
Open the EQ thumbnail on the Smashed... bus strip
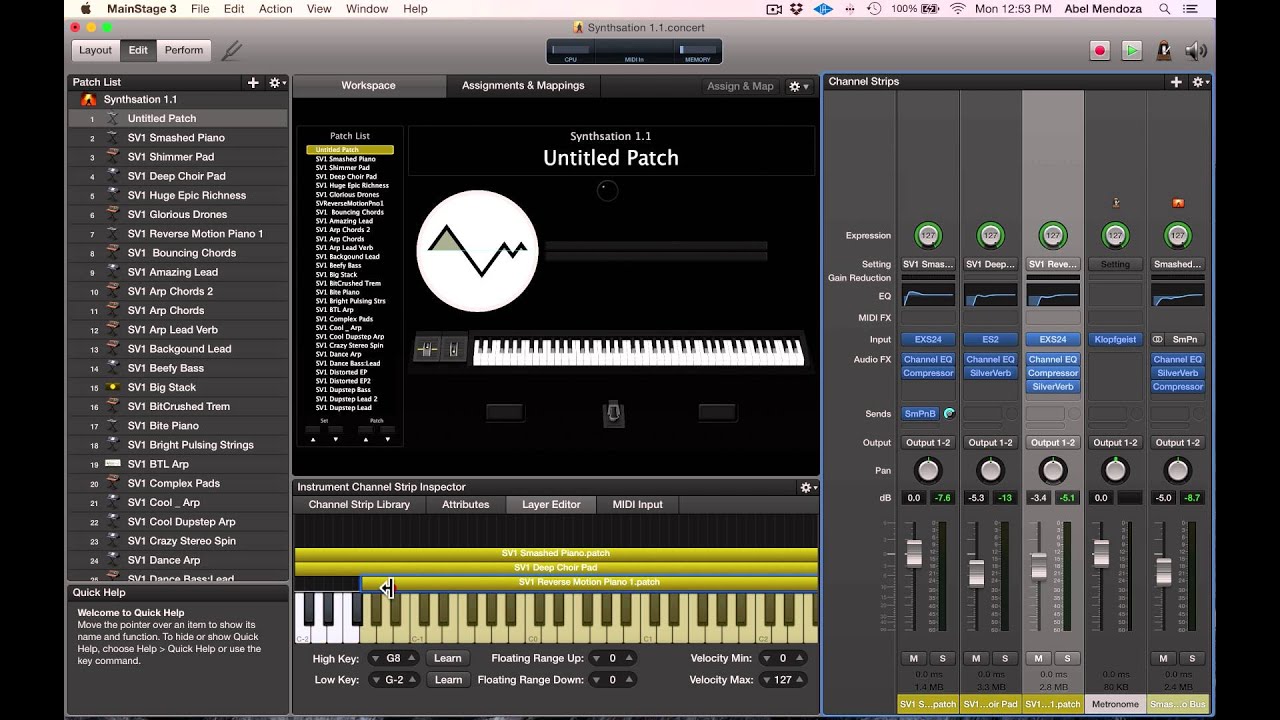pos(1178,295)
